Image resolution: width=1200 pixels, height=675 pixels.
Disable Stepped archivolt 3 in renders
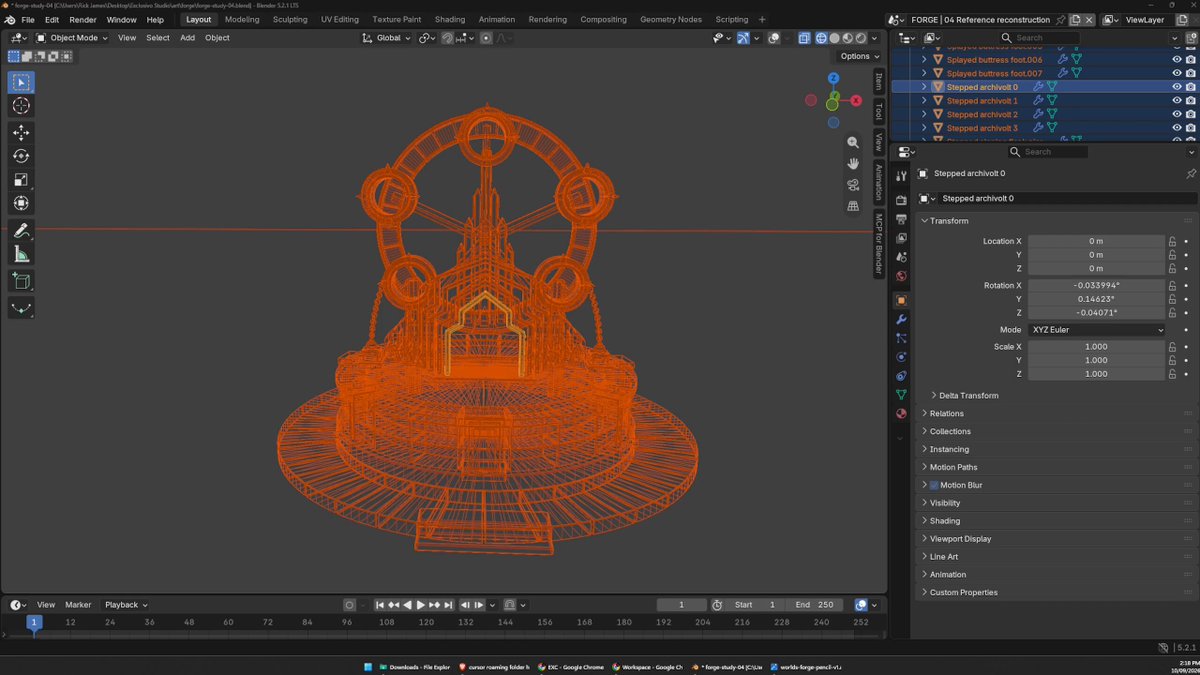coord(1190,128)
